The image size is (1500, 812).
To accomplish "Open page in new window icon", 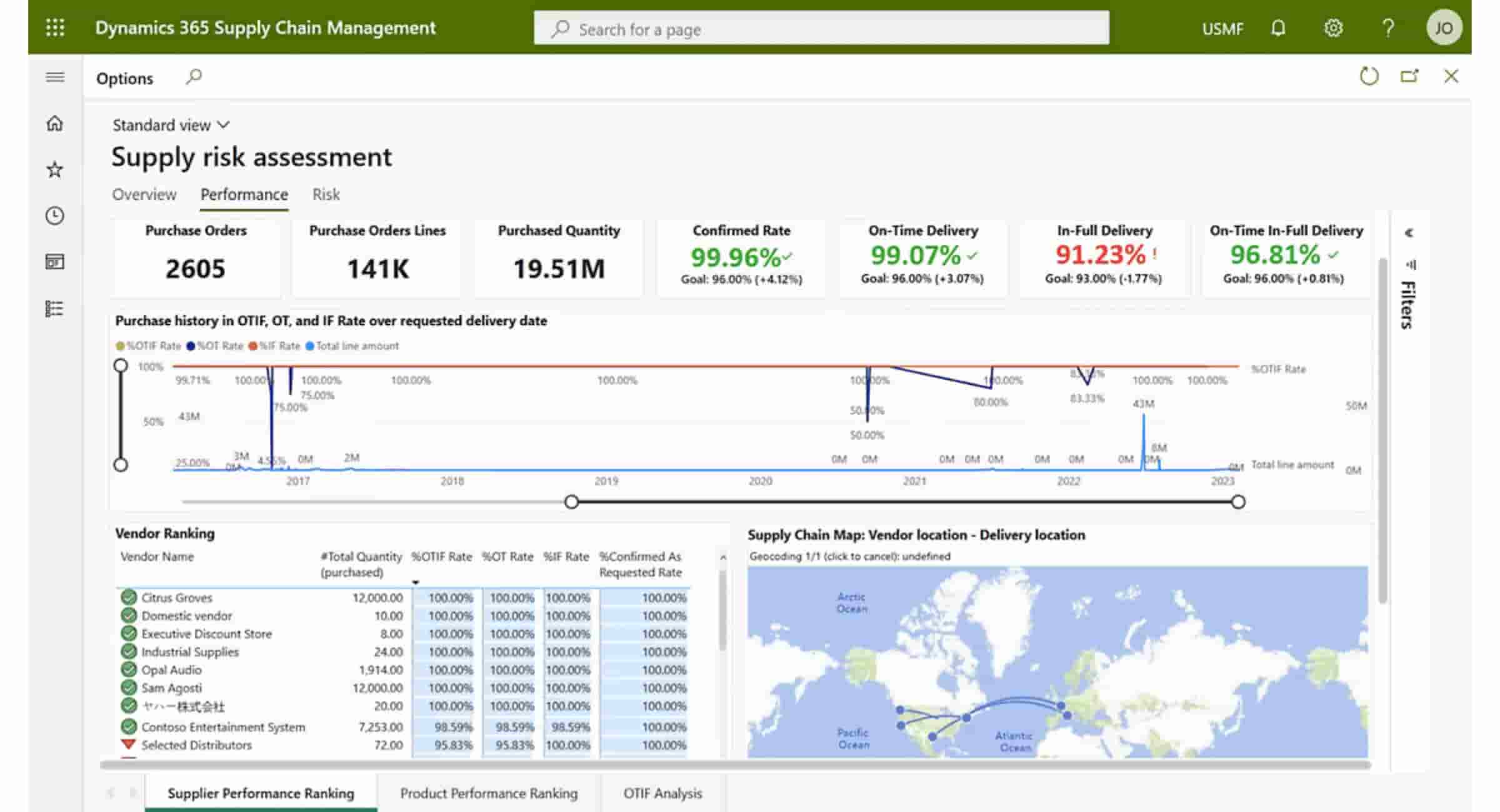I will pyautogui.click(x=1409, y=76).
